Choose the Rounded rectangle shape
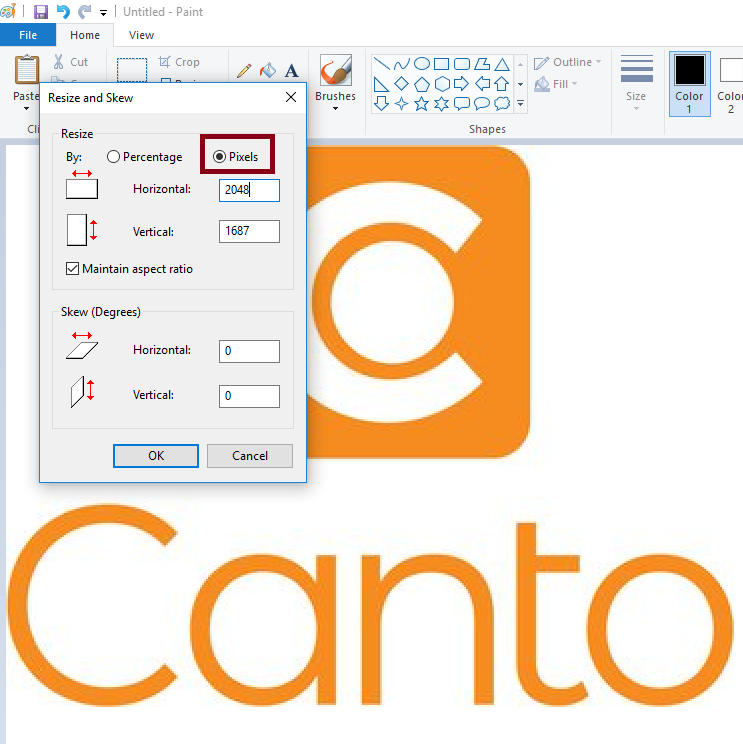 (x=462, y=64)
